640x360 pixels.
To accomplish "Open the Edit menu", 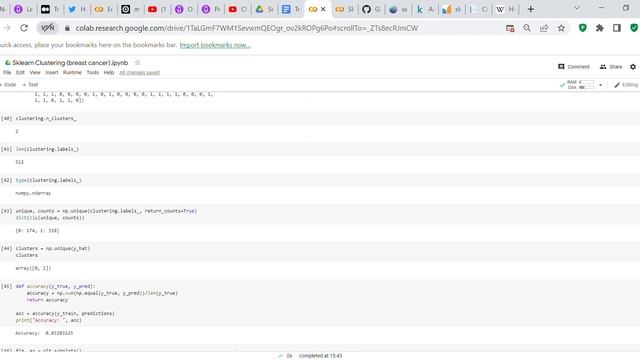I will click(20, 72).
